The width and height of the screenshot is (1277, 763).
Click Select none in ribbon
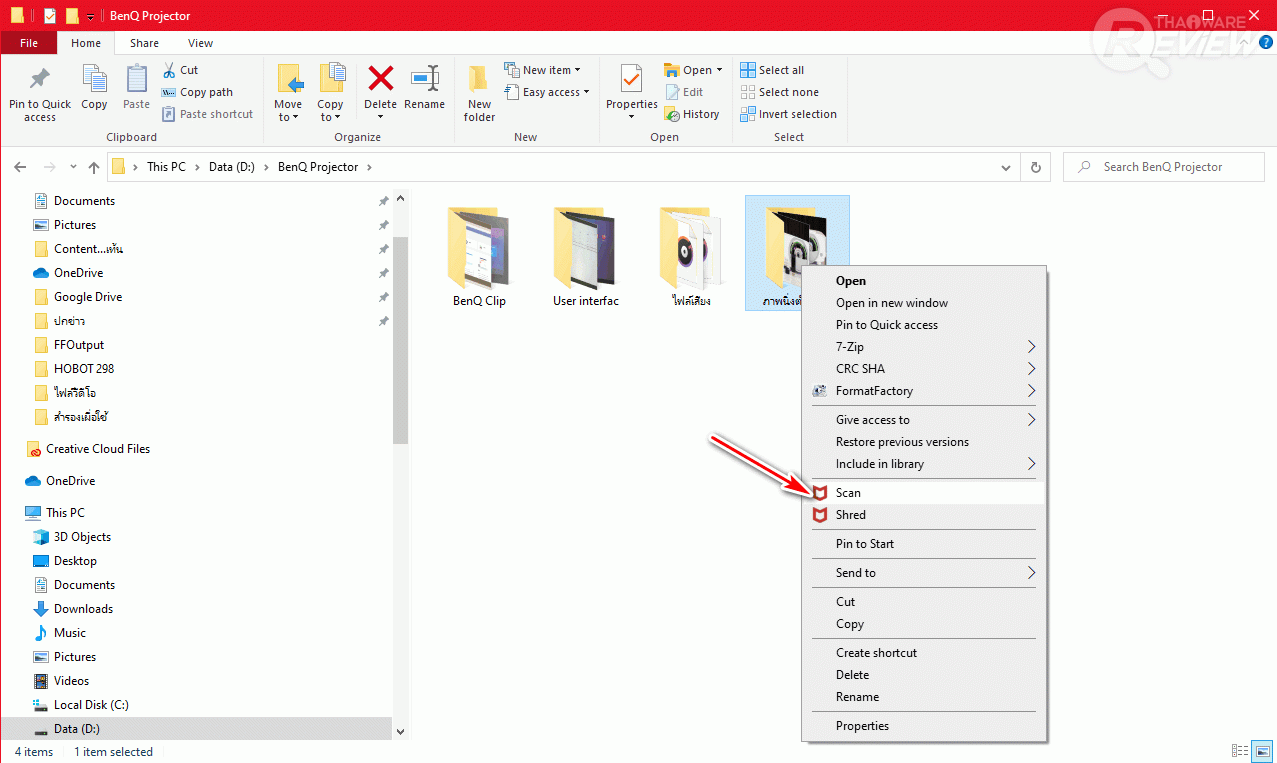(779, 92)
